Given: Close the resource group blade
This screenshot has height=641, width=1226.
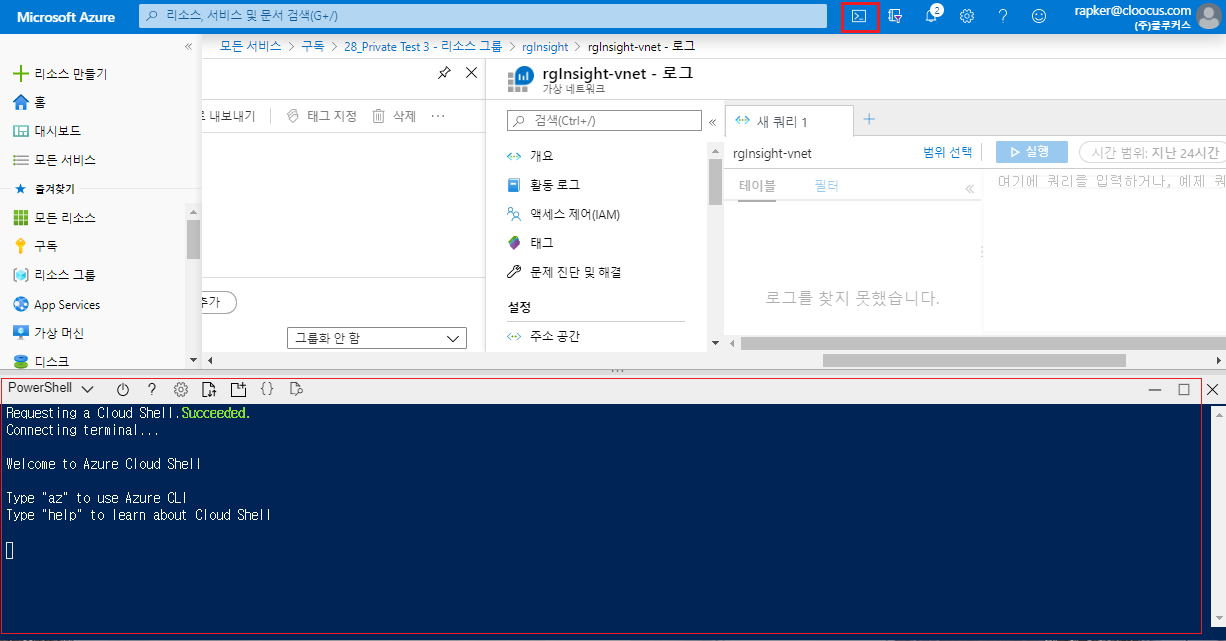Looking at the screenshot, I should [471, 73].
